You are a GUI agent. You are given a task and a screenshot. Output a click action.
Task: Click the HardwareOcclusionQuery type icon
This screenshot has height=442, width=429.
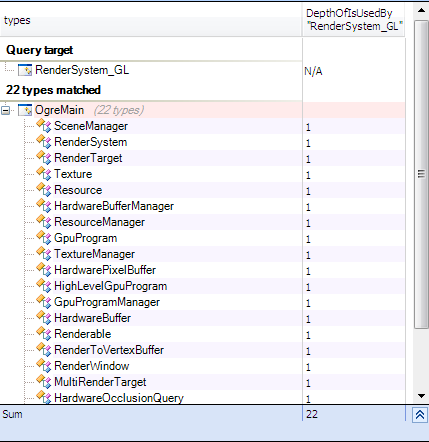coord(44,397)
